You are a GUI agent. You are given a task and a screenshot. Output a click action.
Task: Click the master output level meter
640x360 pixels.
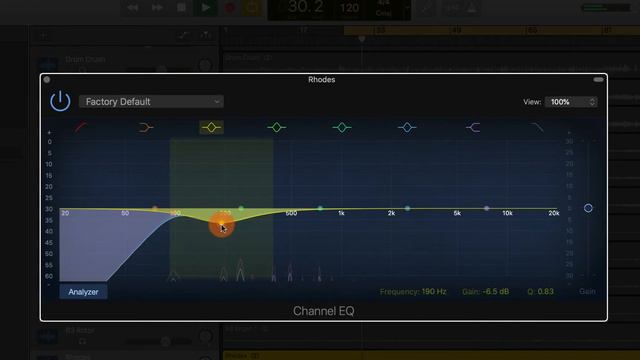[605, 8]
